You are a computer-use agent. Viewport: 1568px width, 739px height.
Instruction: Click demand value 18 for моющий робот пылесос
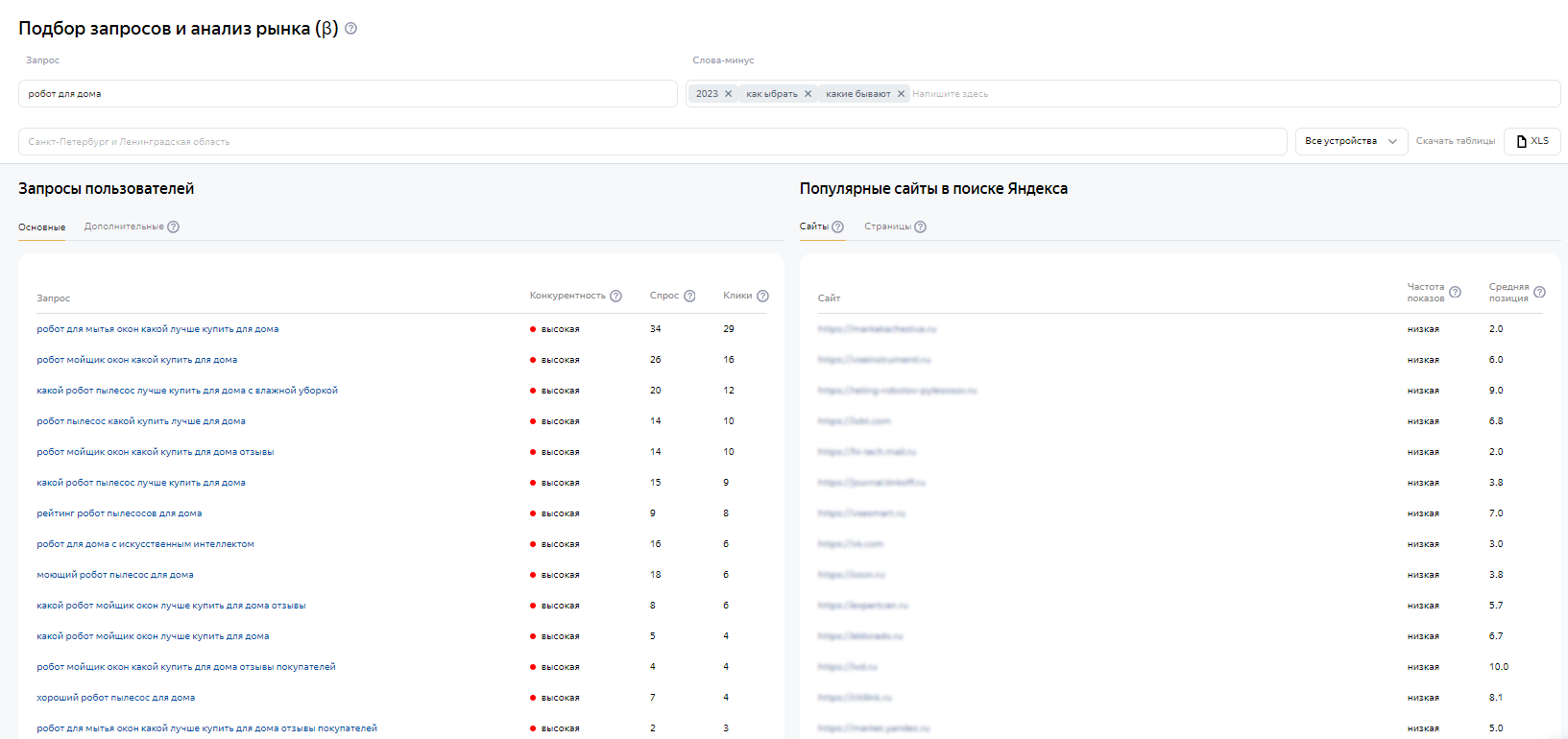tap(655, 575)
